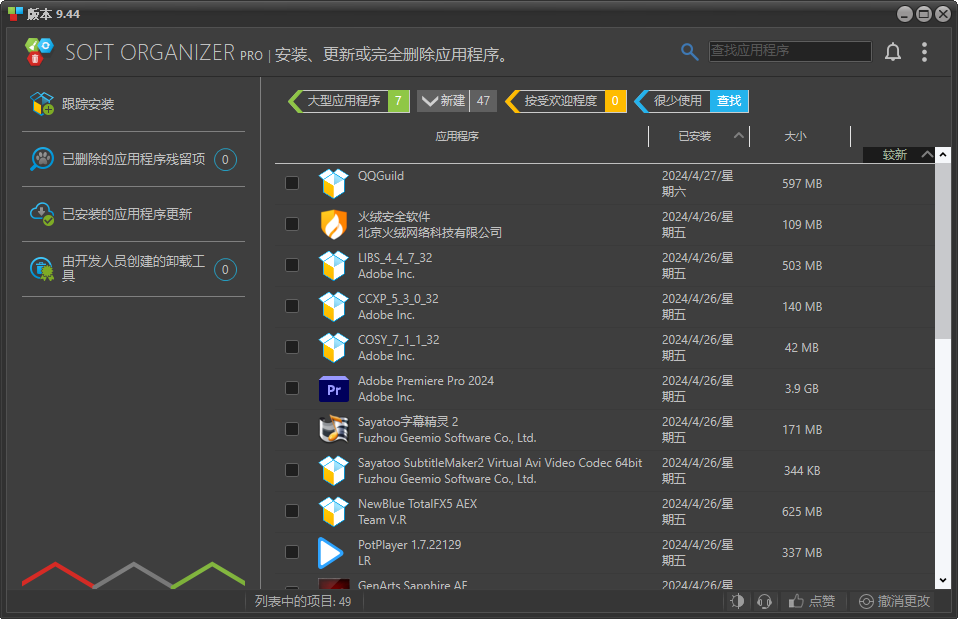
Task: Open the three-dot more options menu
Action: pyautogui.click(x=924, y=52)
